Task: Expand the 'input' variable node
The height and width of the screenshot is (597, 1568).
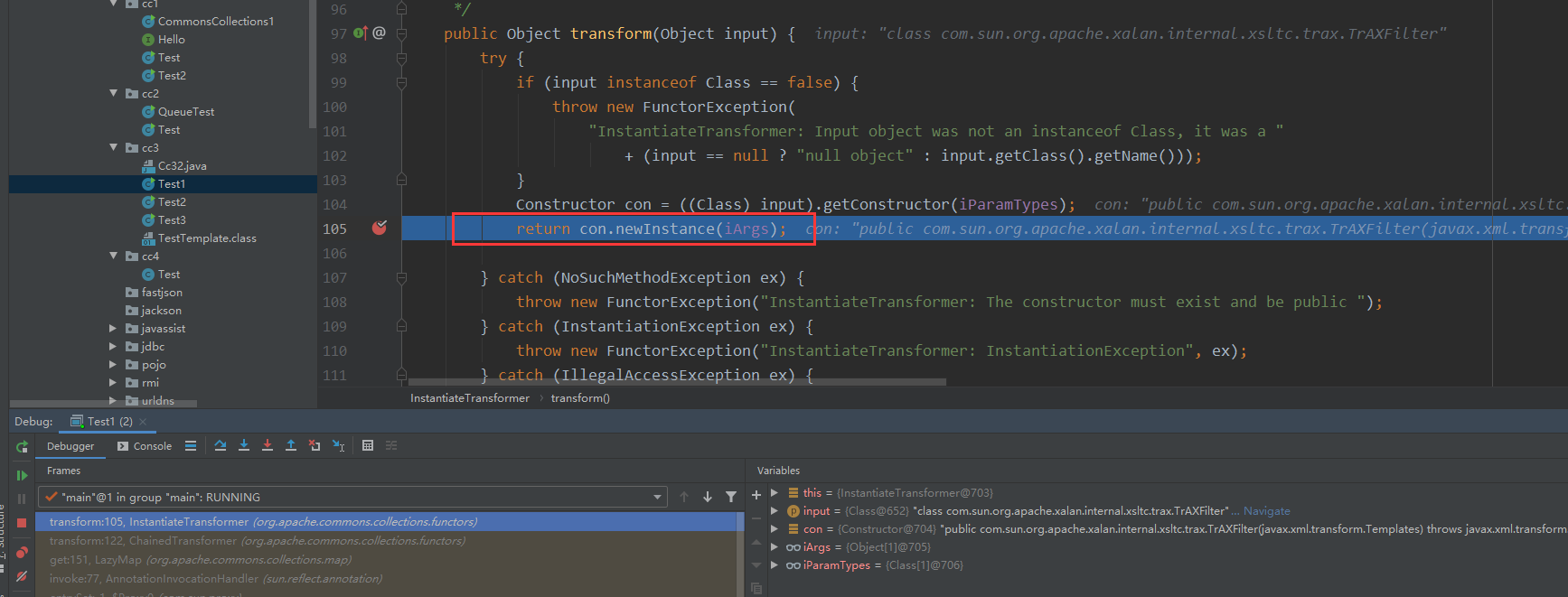Action: [x=775, y=511]
